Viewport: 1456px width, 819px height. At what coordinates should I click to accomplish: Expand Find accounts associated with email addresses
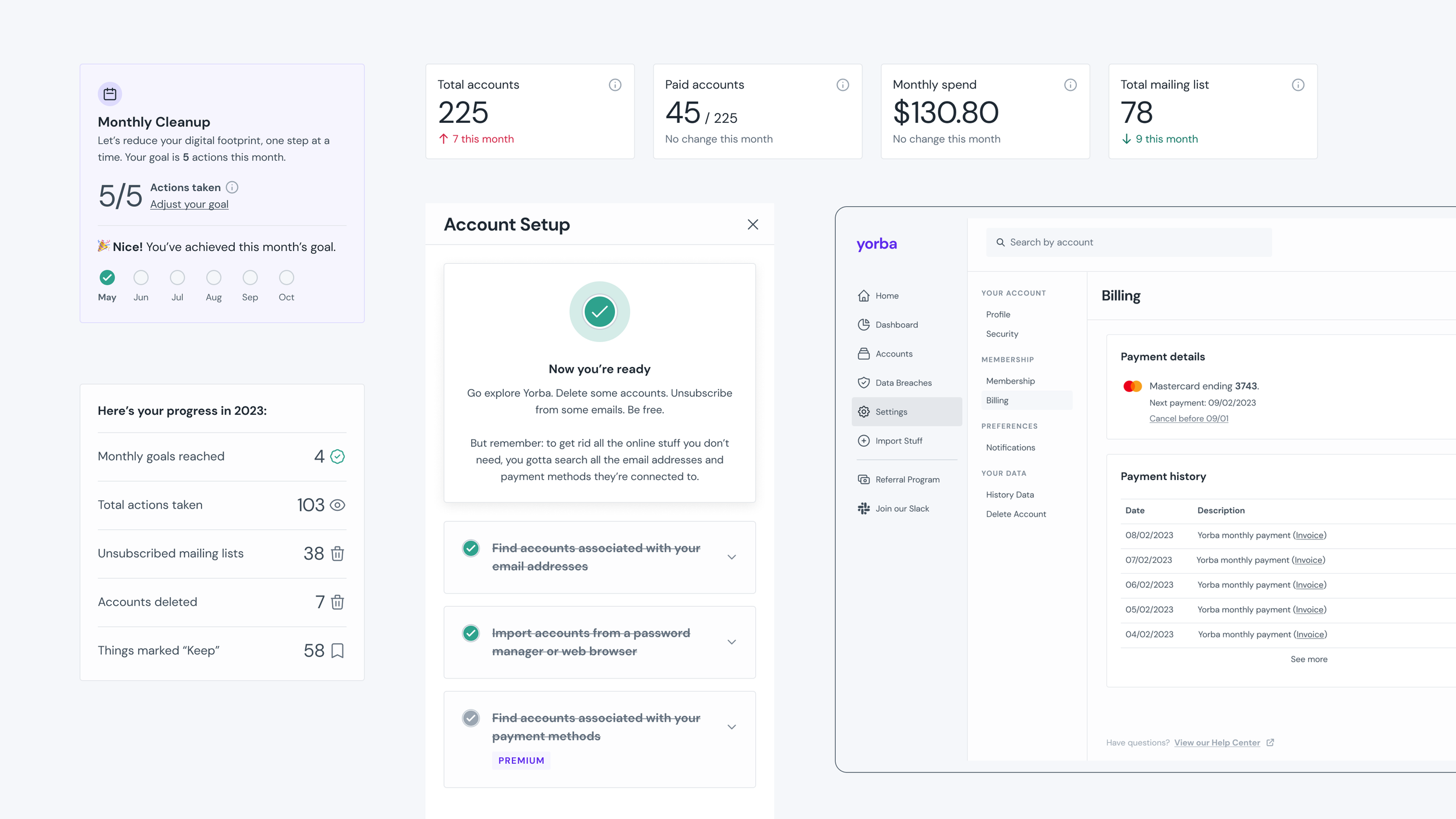pos(732,557)
